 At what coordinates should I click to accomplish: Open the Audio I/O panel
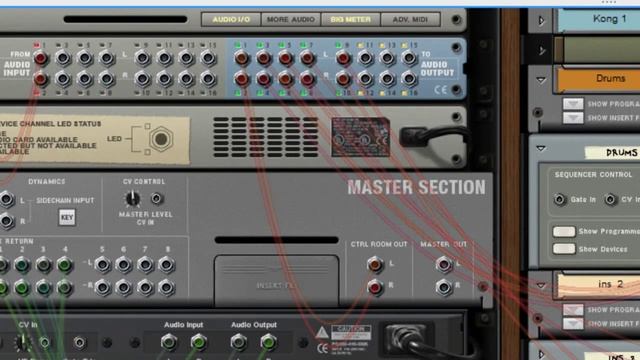pos(231,19)
